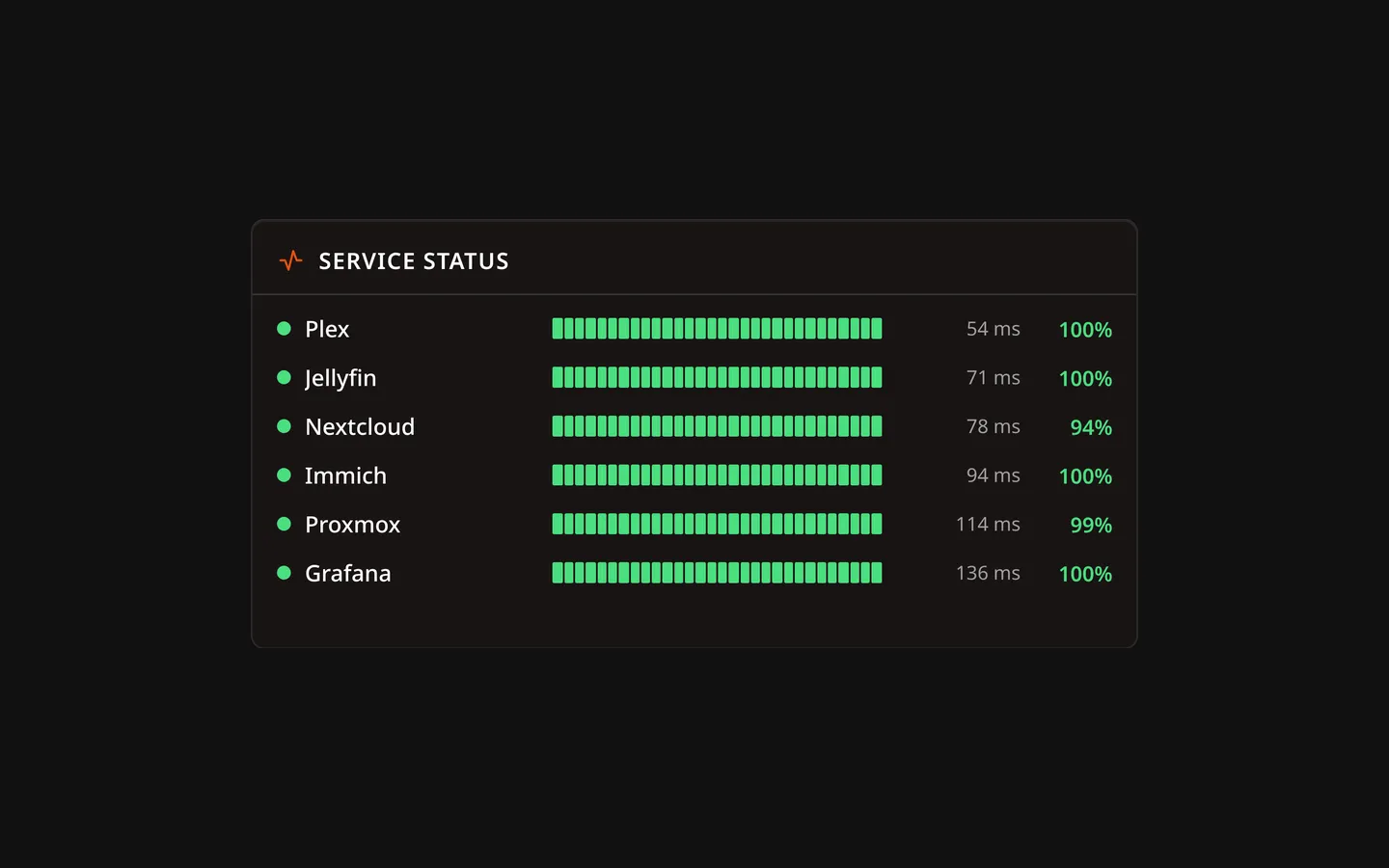
Task: Click the 94 ms latency value
Action: click(x=994, y=475)
